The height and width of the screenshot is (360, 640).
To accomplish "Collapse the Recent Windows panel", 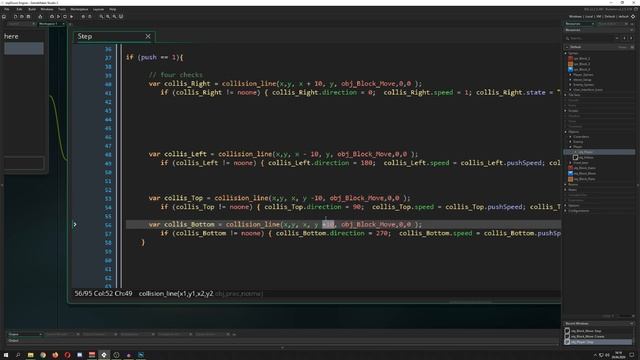I will 631,324.
